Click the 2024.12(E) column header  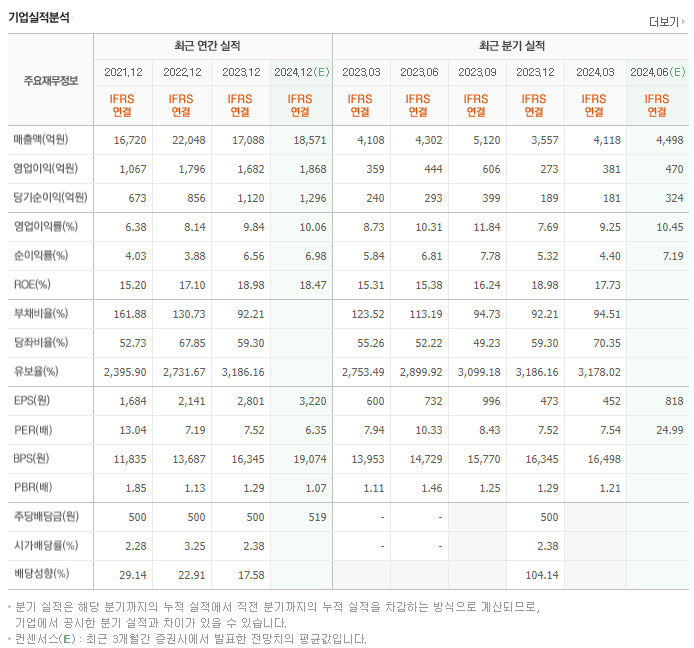pyautogui.click(x=302, y=72)
